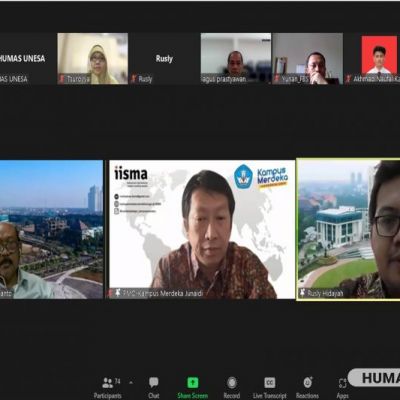Click muted mic icon on Tsuroyya's tile
The height and width of the screenshot is (400, 400).
62,79
